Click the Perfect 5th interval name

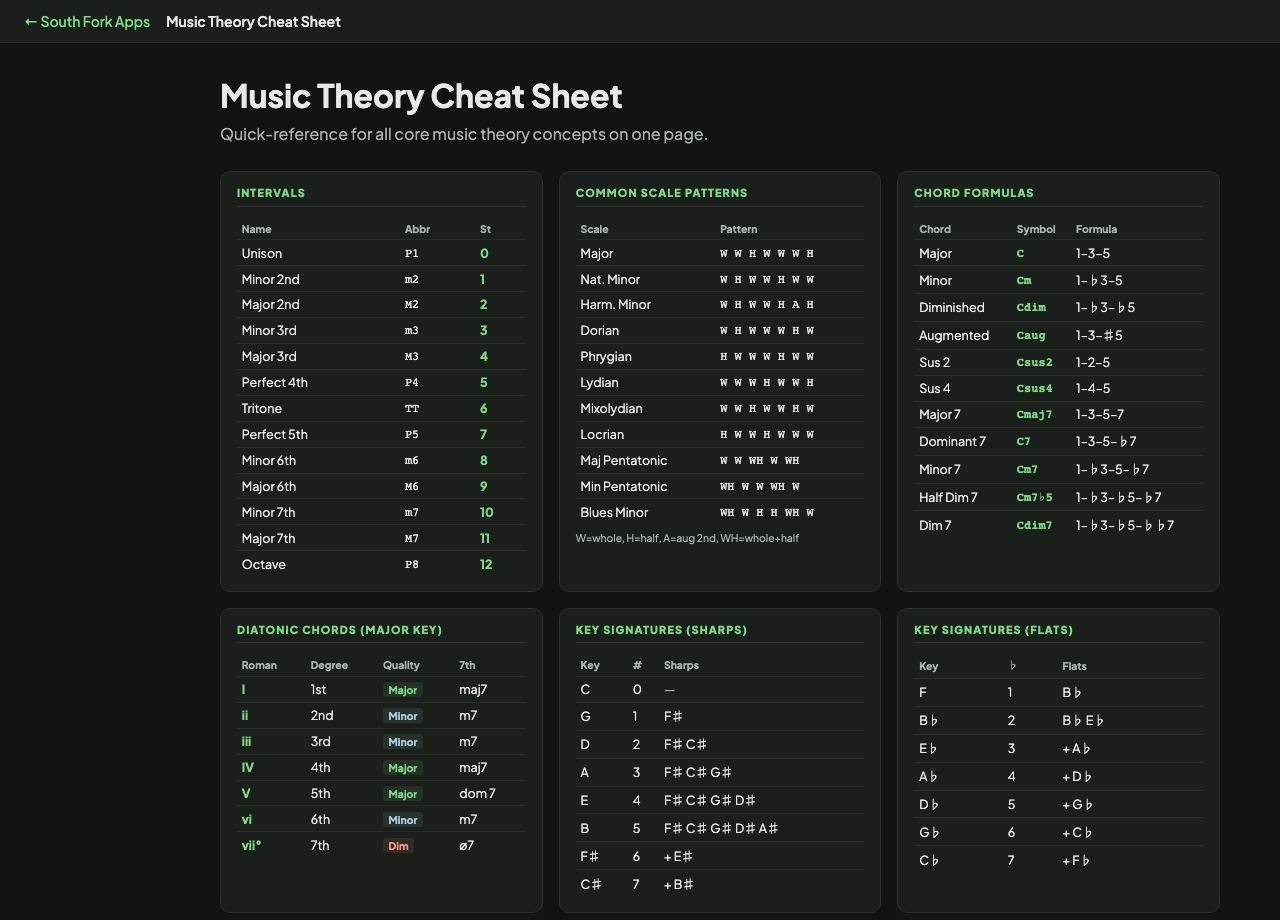(274, 434)
